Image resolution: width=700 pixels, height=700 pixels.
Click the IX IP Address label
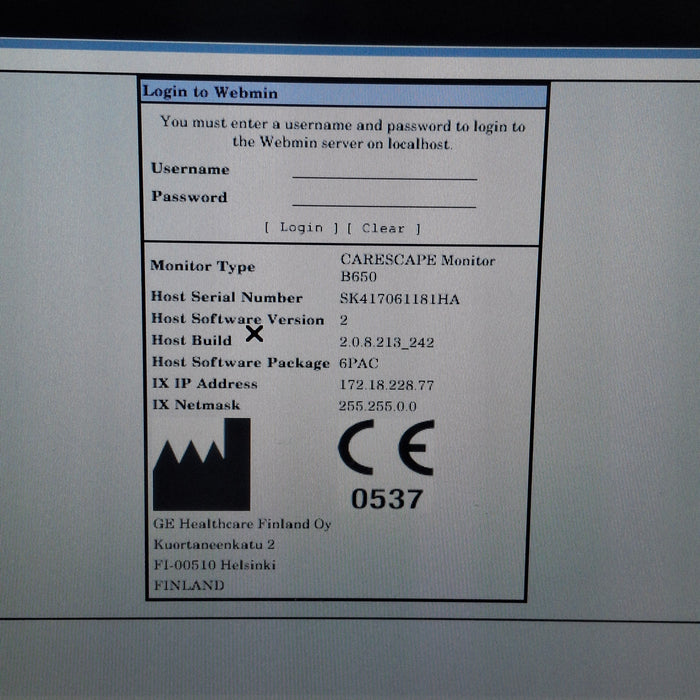[204, 383]
